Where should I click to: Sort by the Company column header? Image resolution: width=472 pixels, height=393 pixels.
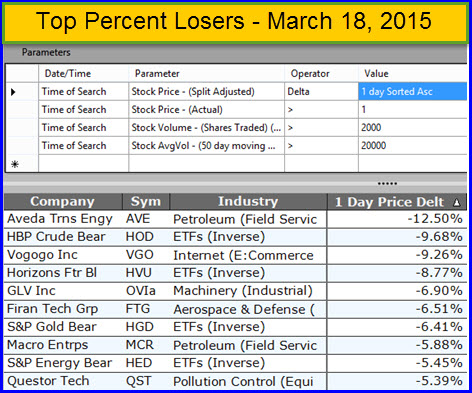(63, 202)
